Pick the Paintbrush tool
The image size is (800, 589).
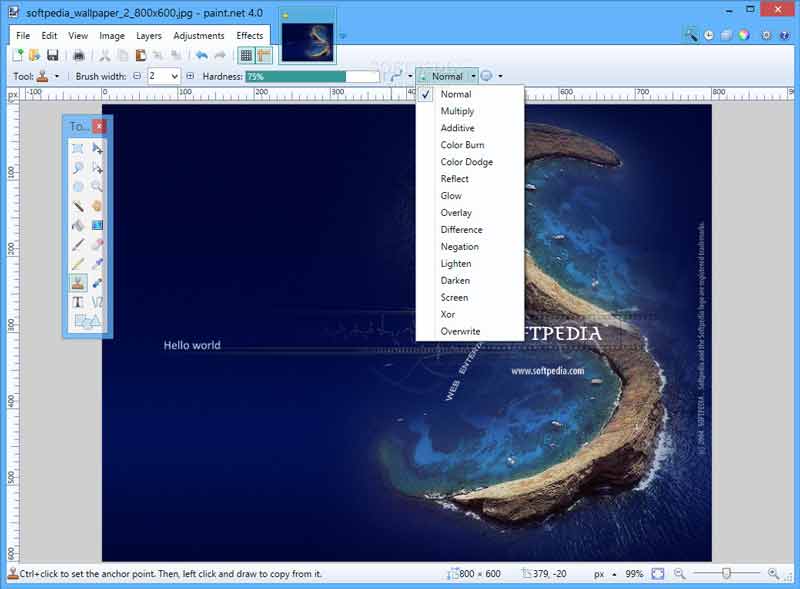[78, 244]
